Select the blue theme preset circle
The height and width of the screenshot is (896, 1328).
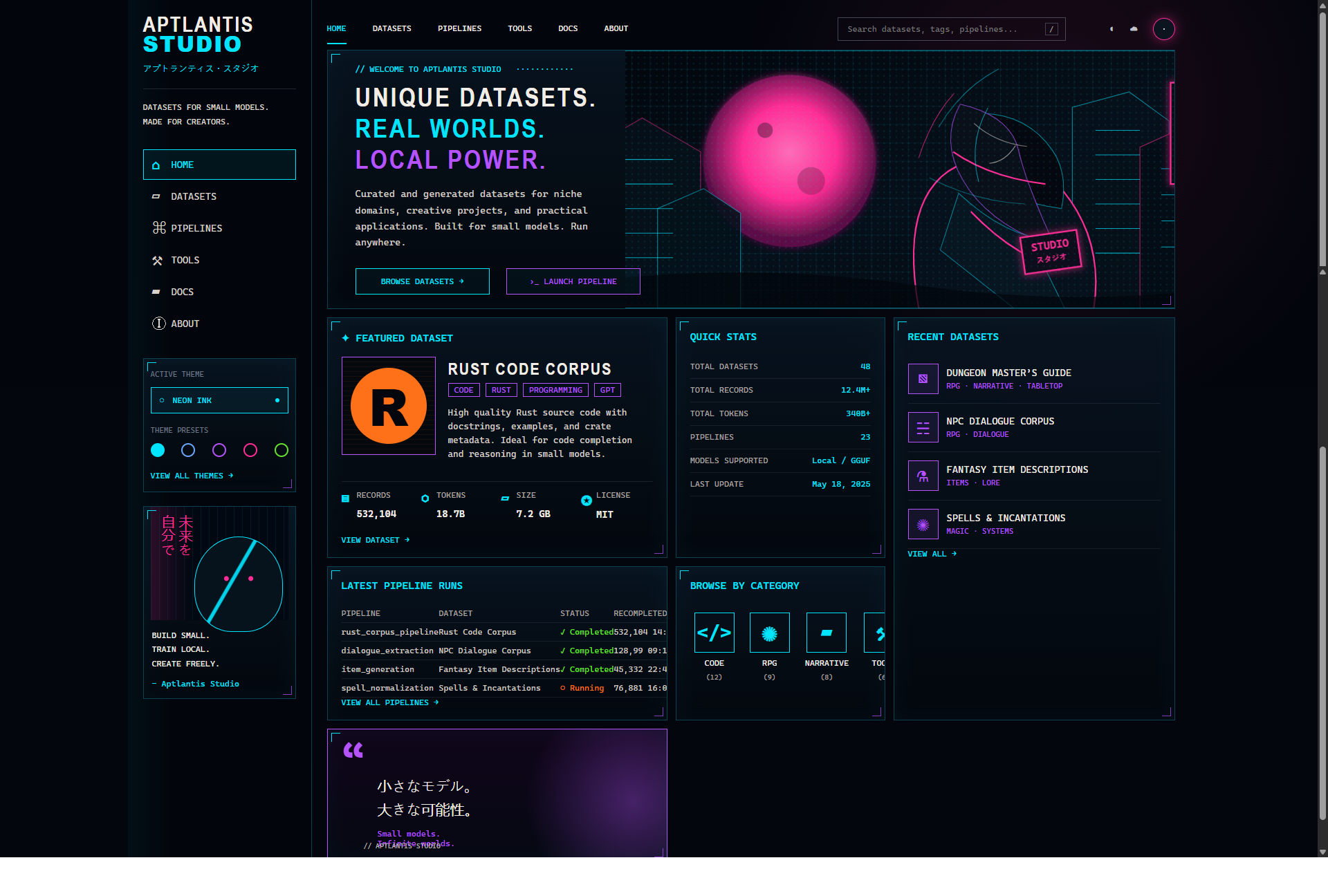click(x=188, y=451)
